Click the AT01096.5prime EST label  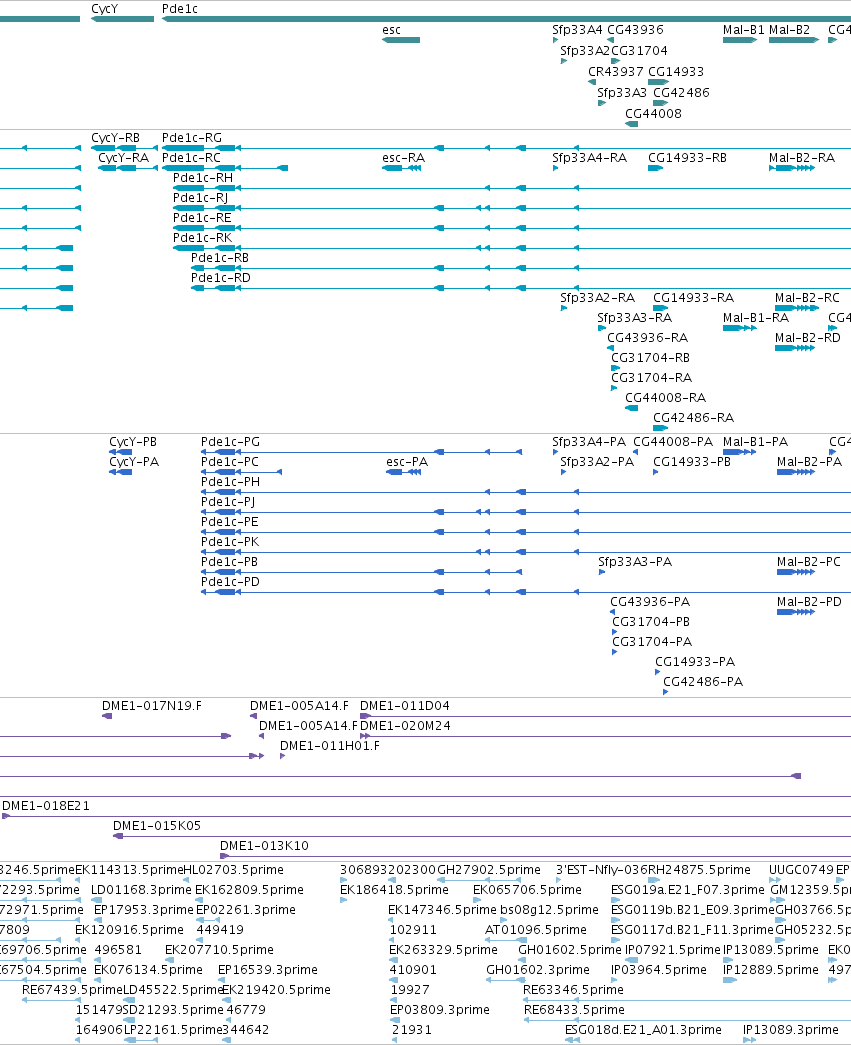tap(536, 929)
